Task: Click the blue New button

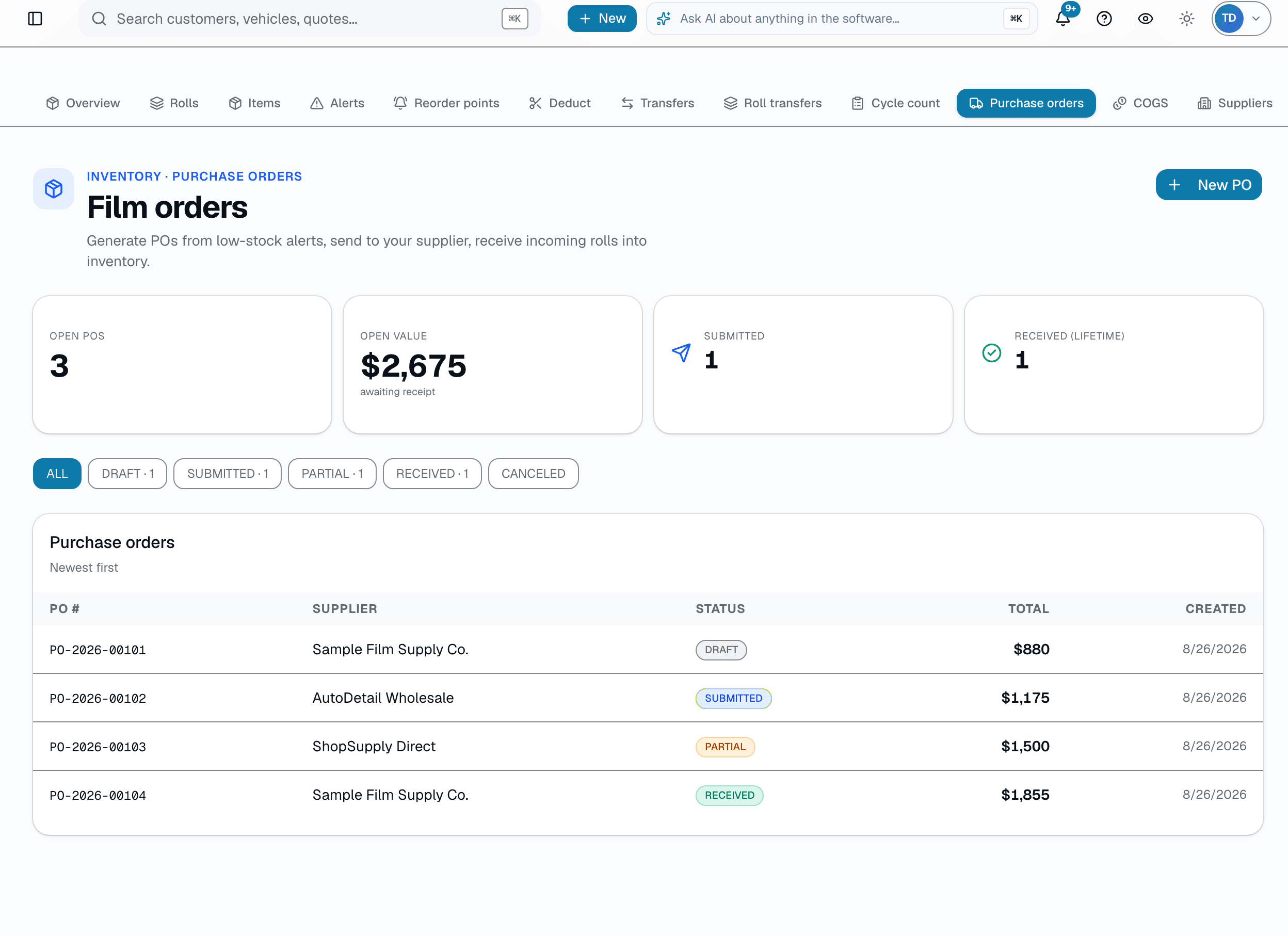Action: point(602,19)
